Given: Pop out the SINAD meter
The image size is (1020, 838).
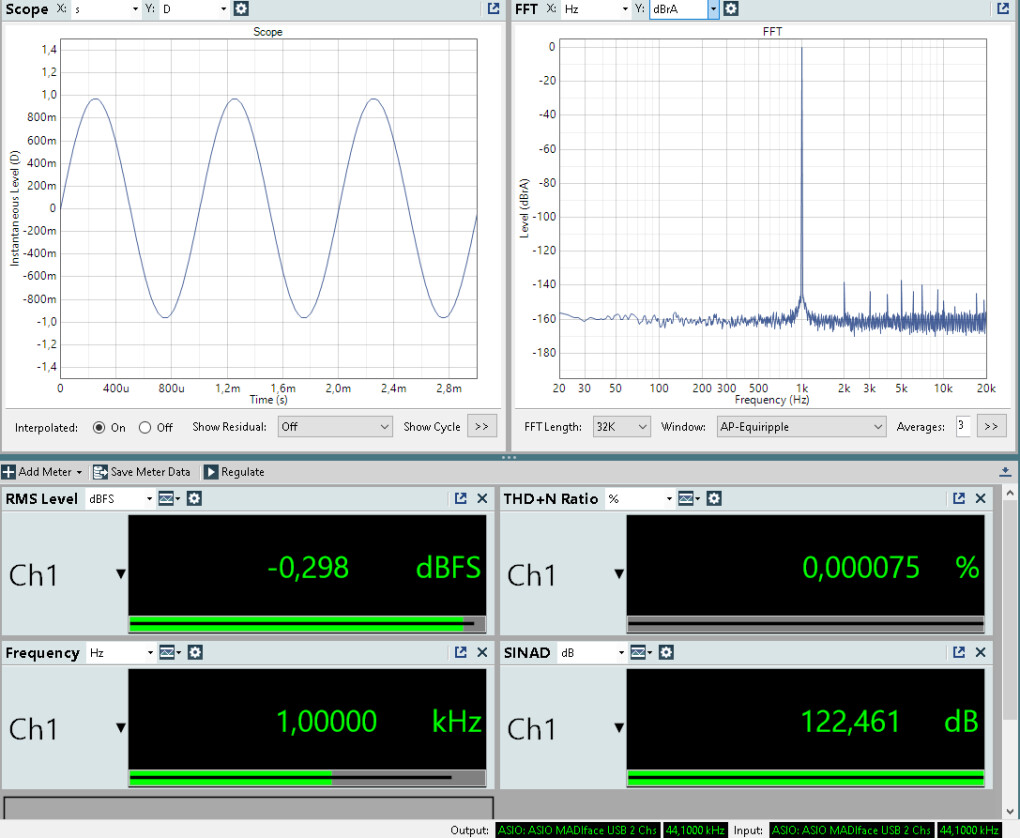Looking at the screenshot, I should pos(959,652).
